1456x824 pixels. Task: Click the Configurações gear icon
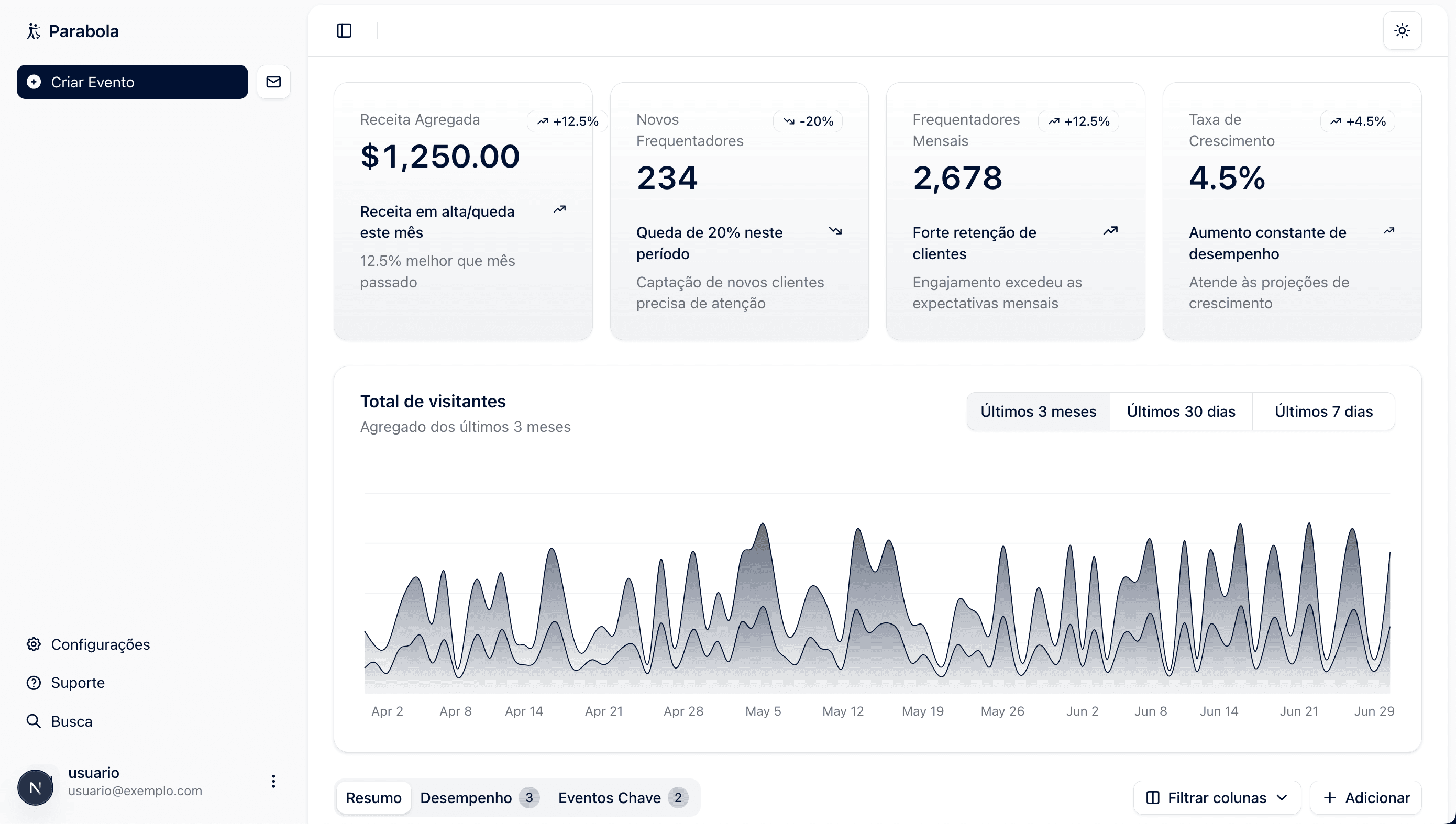(x=34, y=644)
